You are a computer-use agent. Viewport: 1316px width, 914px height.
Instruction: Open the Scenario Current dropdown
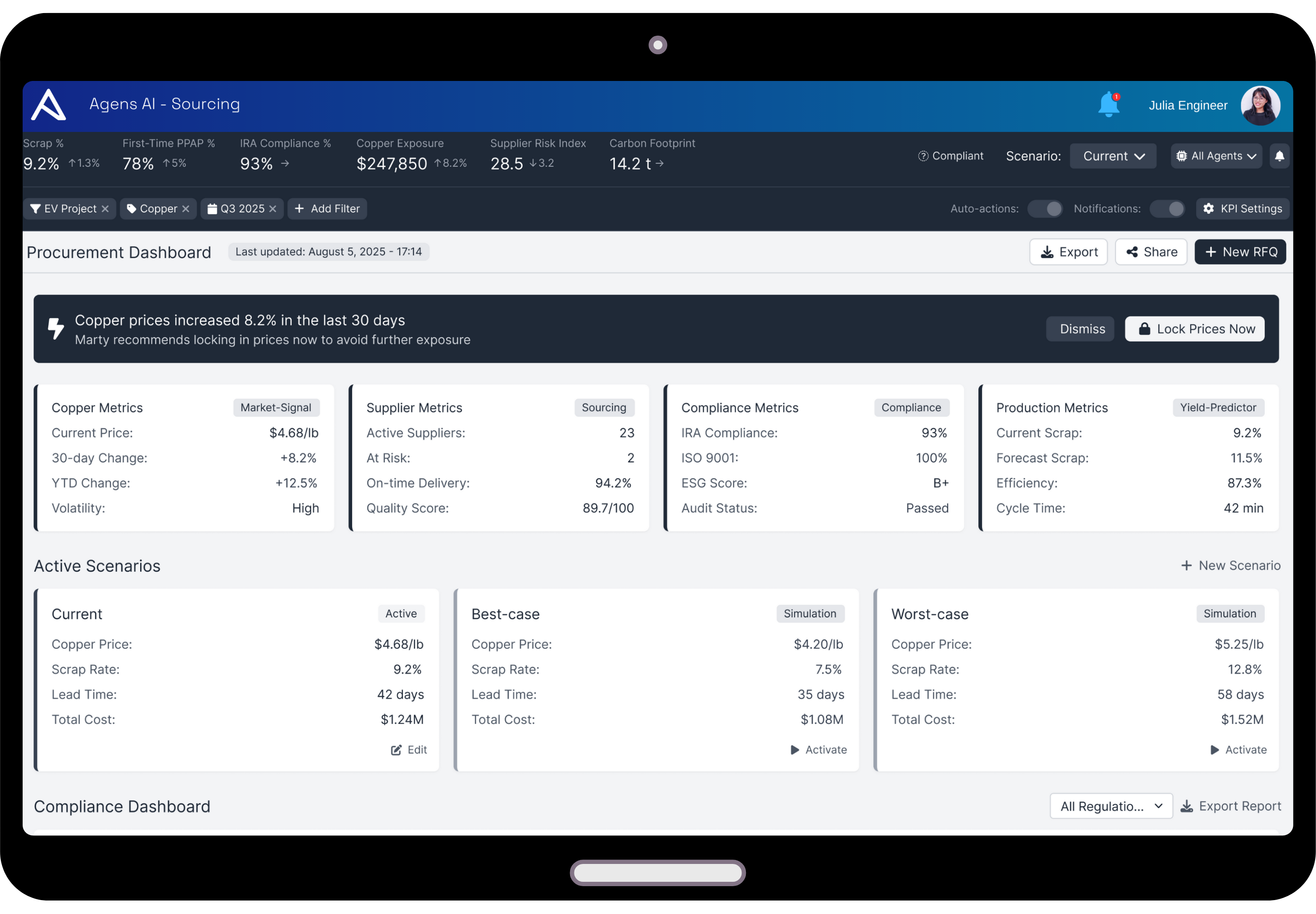tap(1113, 156)
